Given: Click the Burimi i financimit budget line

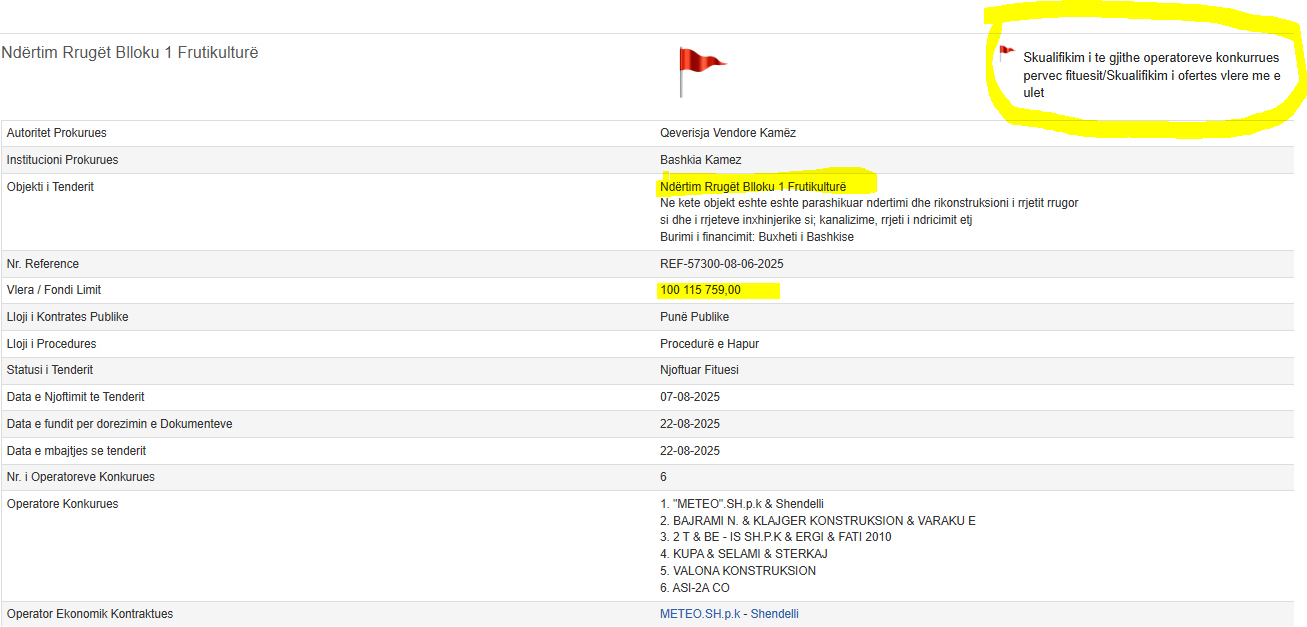Looking at the screenshot, I should tap(757, 237).
